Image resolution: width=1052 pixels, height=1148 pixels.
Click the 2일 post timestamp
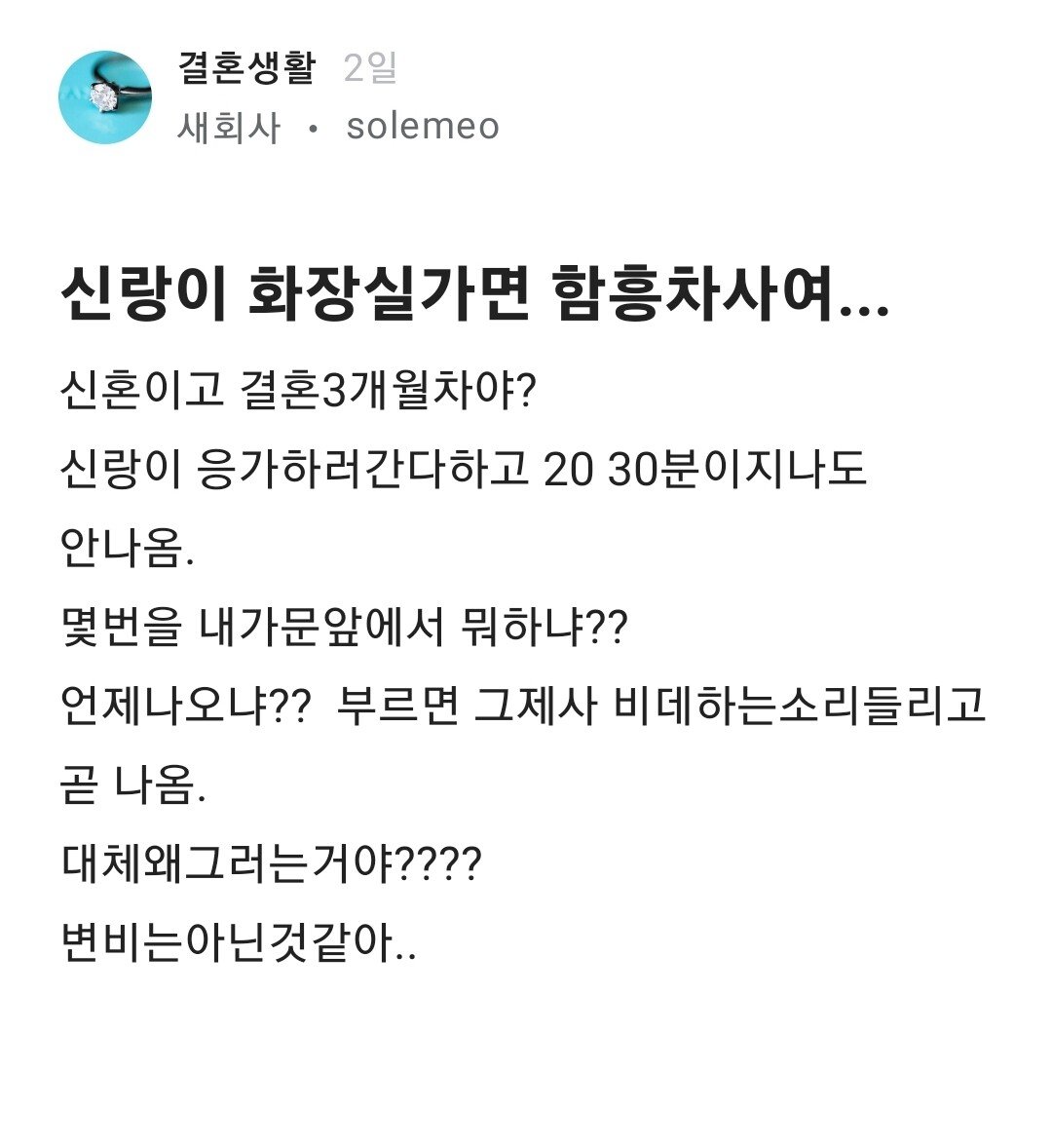pos(370,68)
